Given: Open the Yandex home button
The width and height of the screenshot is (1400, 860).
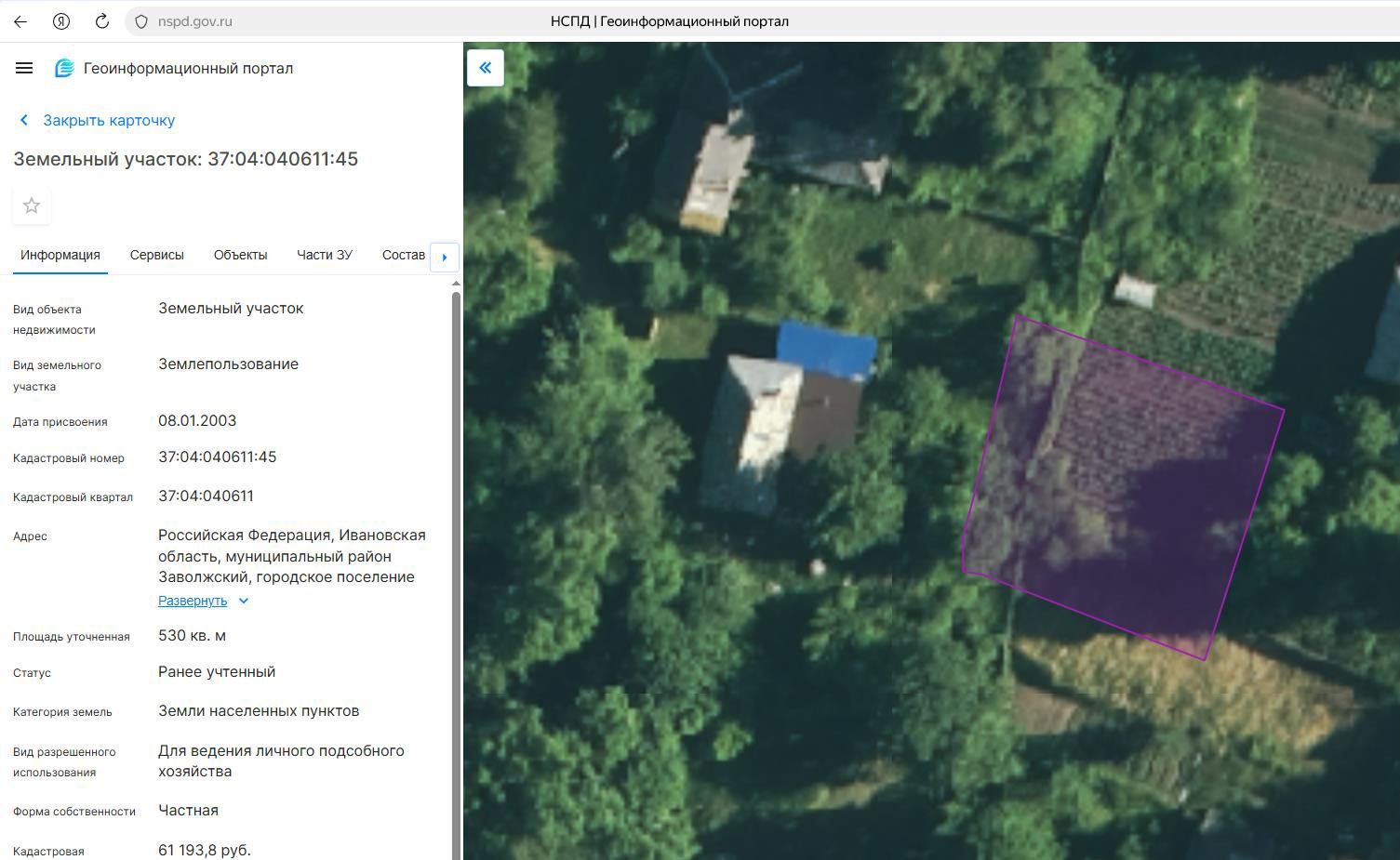Looking at the screenshot, I should pyautogui.click(x=61, y=21).
